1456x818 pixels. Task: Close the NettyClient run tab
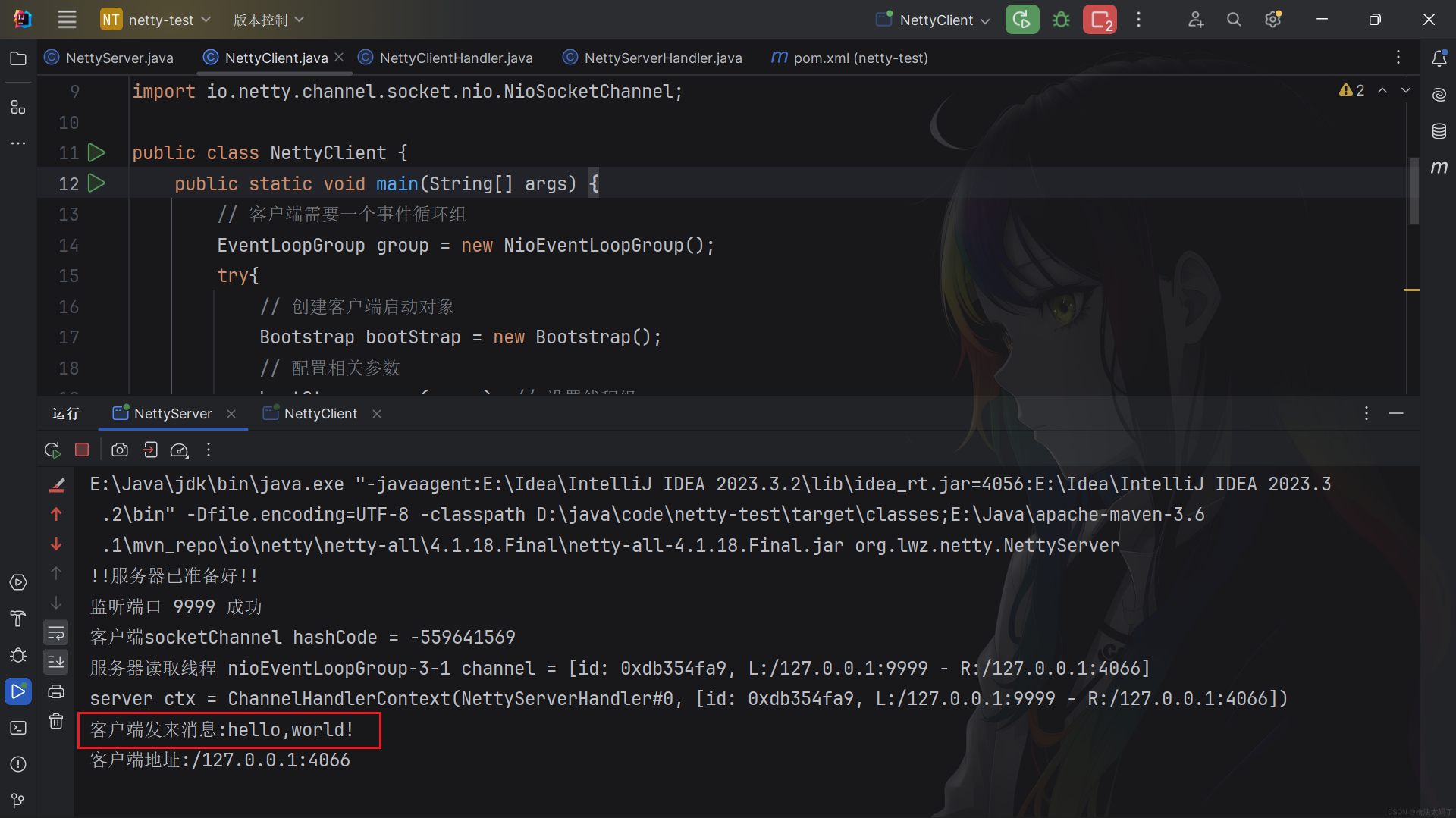pos(377,413)
